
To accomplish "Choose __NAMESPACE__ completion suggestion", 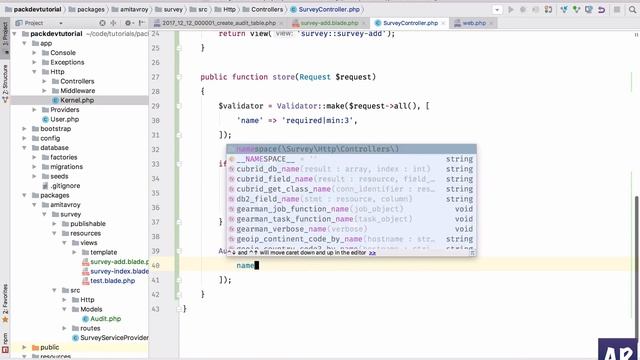I will pyautogui.click(x=351, y=159).
